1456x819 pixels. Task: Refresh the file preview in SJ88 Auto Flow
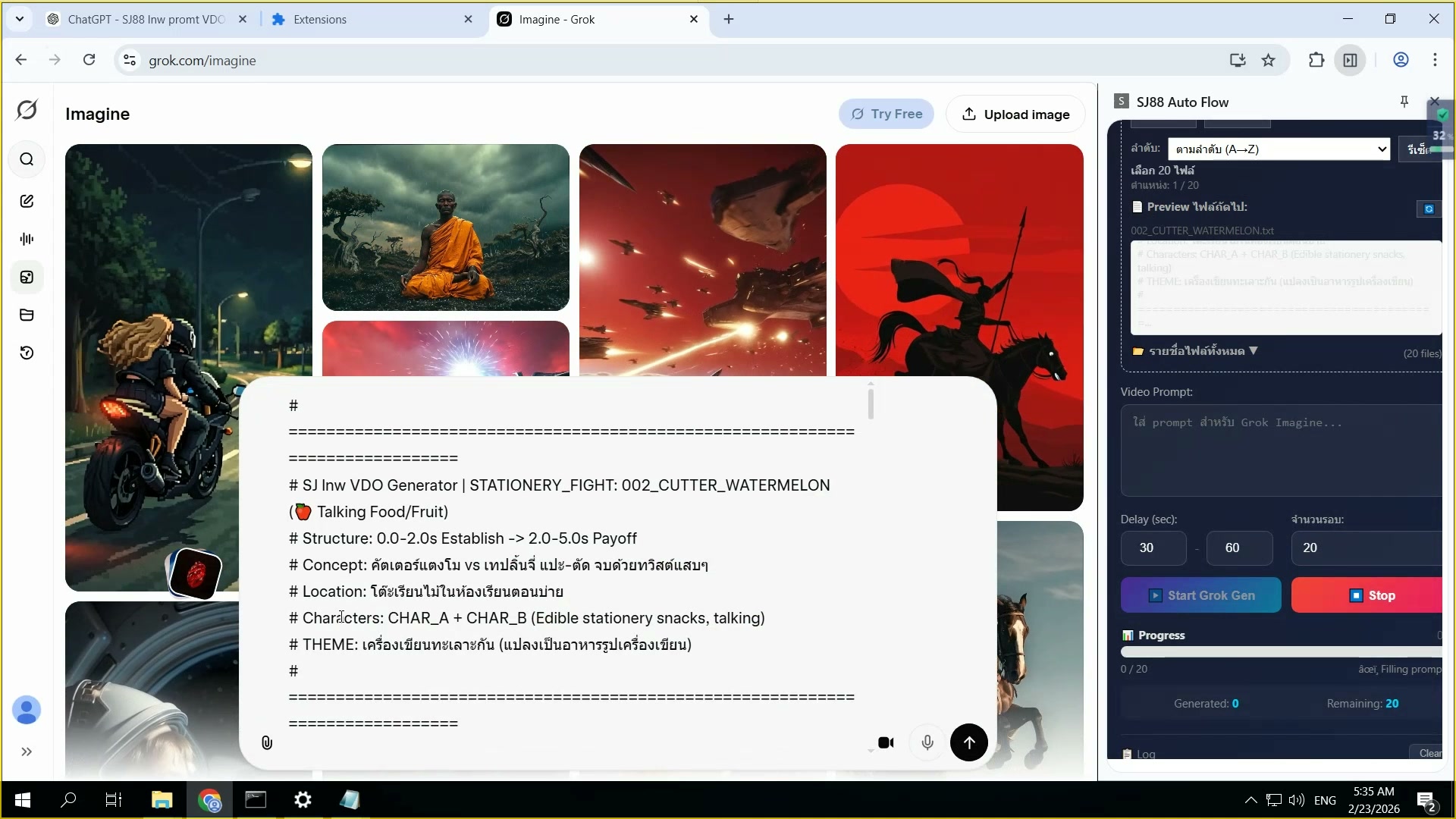coord(1429,209)
